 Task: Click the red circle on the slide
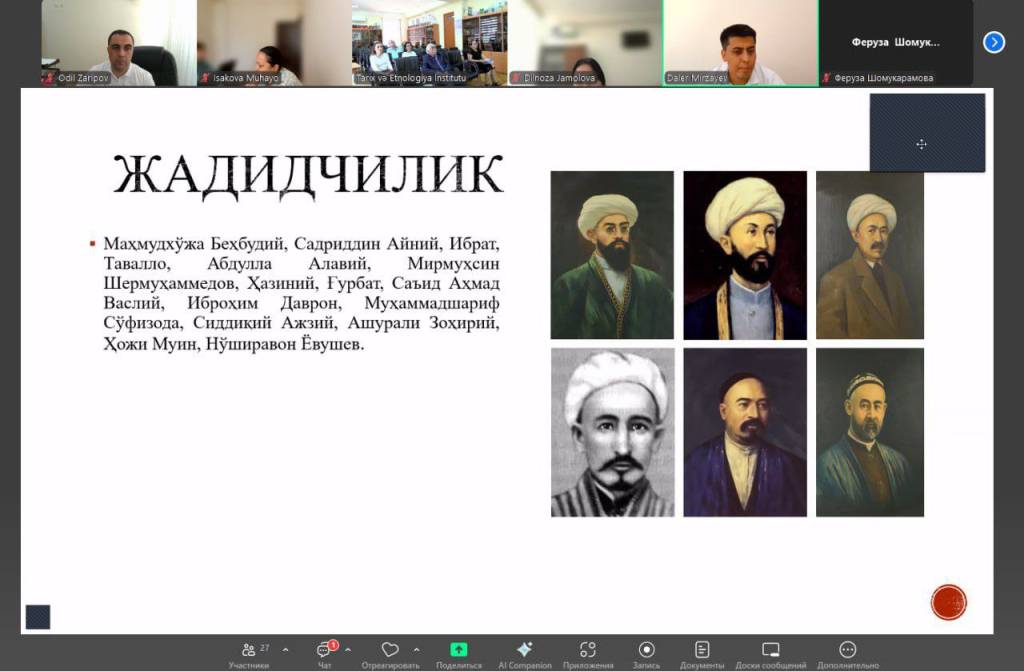948,602
